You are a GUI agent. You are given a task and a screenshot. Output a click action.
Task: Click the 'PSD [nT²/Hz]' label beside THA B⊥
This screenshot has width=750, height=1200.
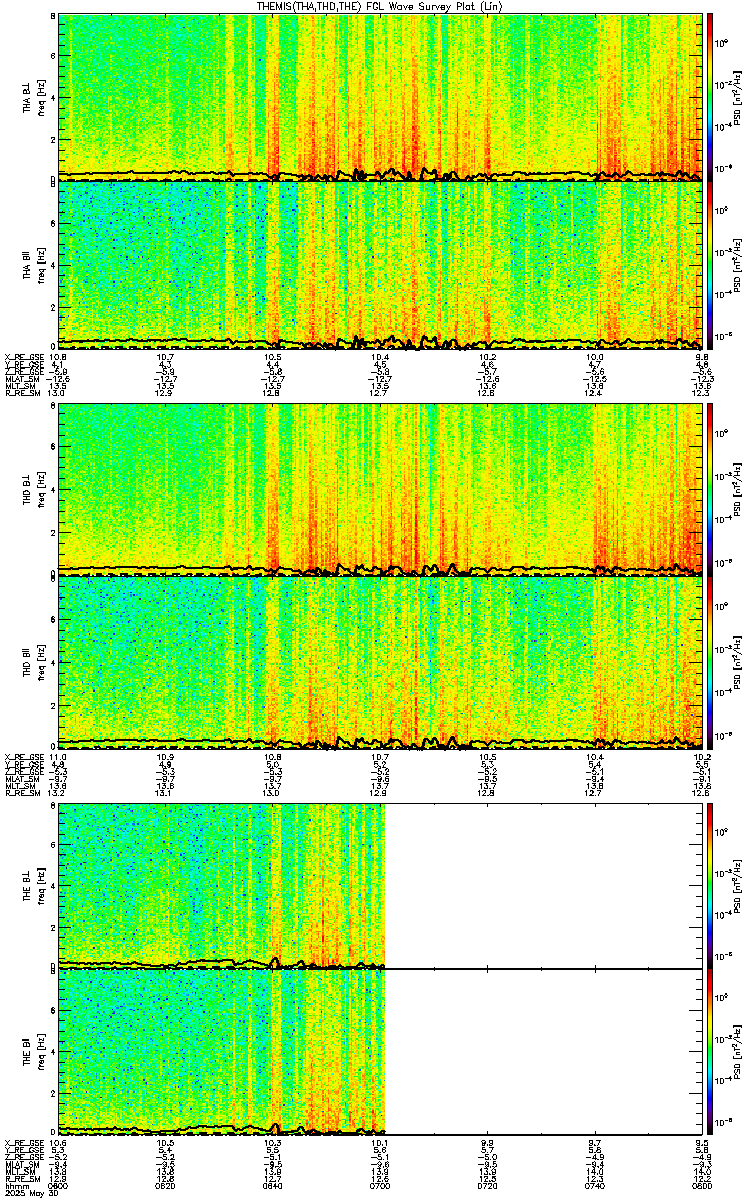(739, 96)
